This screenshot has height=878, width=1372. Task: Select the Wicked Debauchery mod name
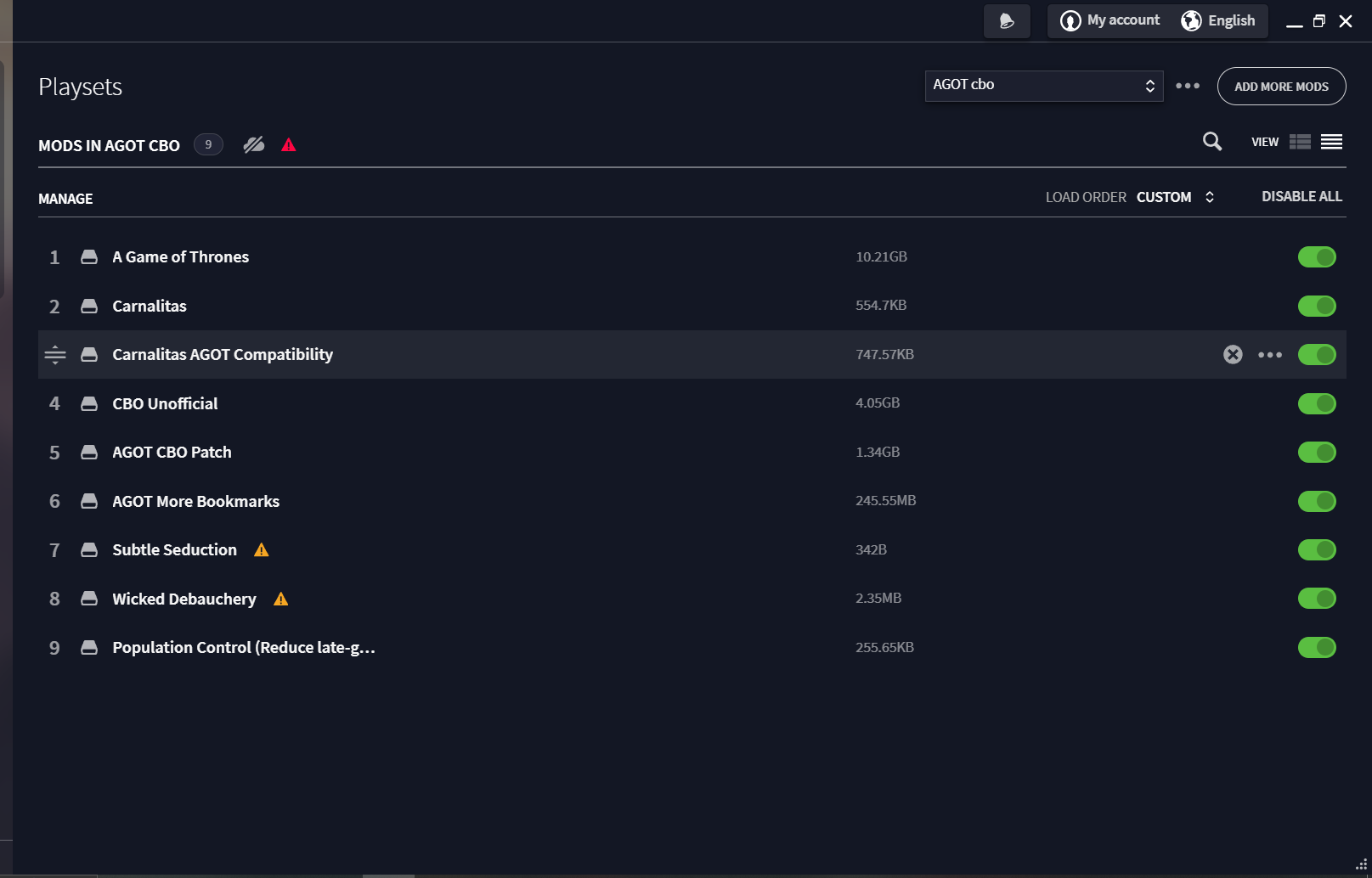184,599
